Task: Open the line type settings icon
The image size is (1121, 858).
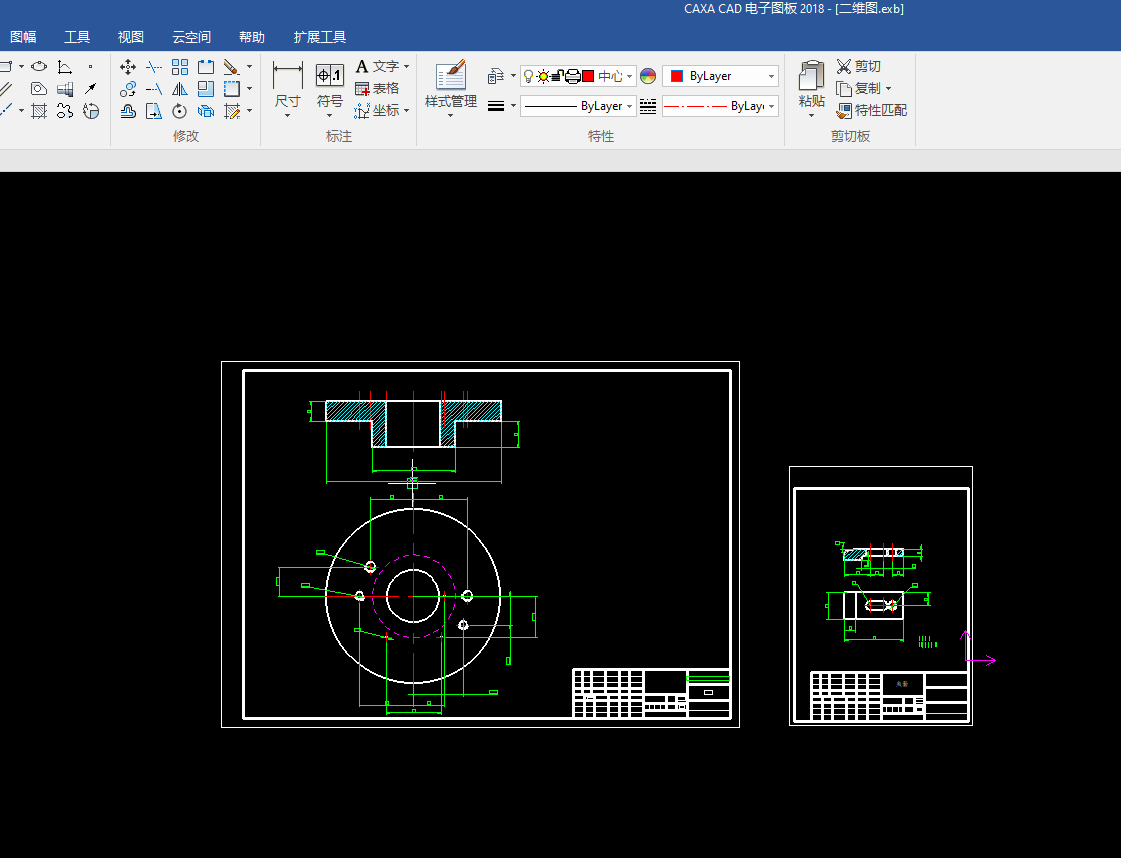Action: (x=648, y=107)
